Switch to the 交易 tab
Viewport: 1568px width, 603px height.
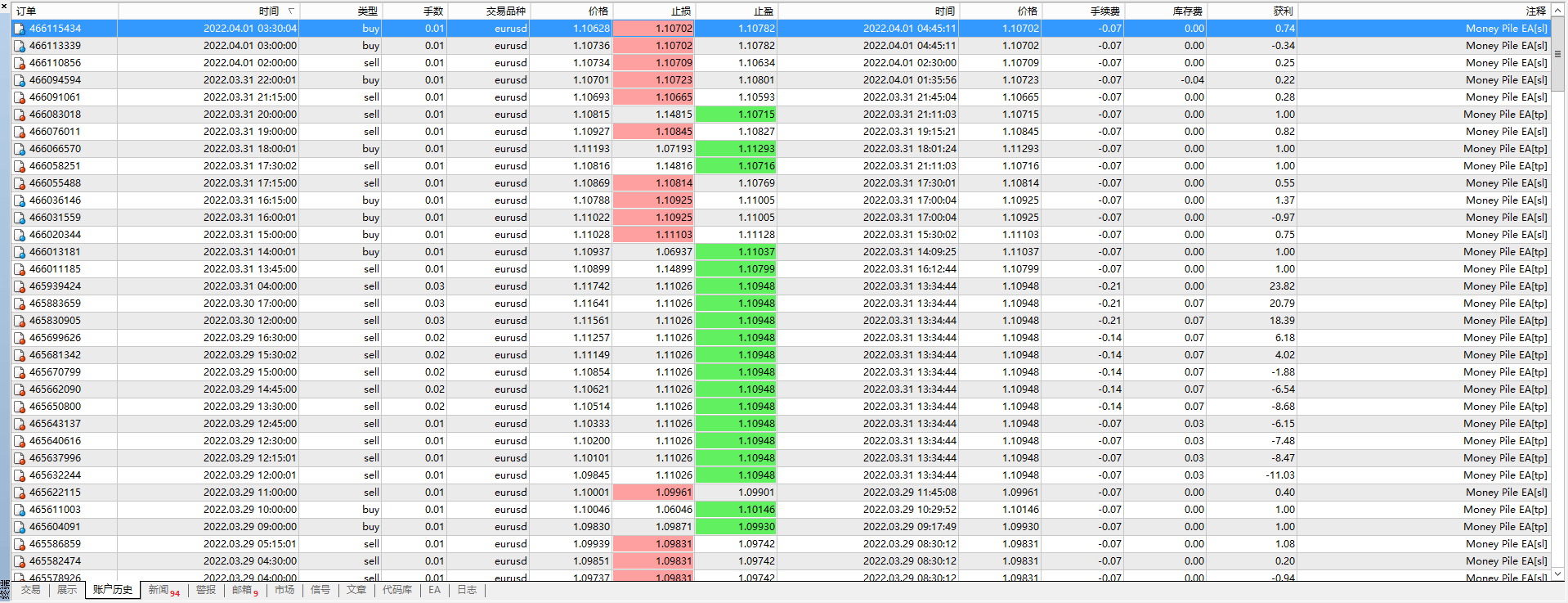[30, 590]
